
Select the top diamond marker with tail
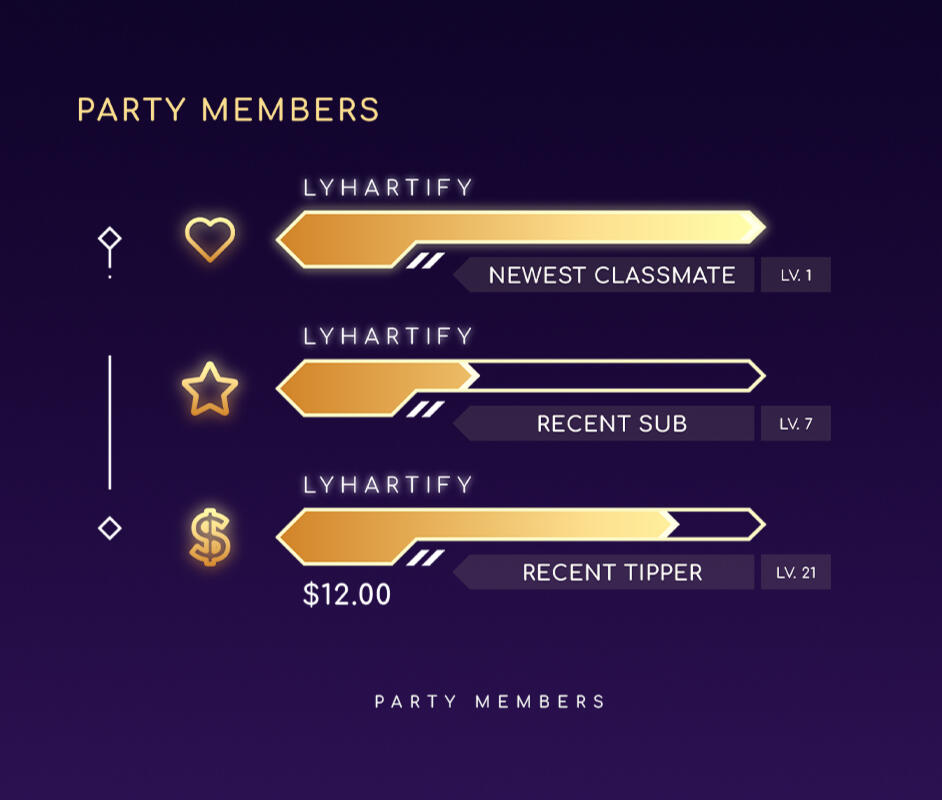[110, 239]
